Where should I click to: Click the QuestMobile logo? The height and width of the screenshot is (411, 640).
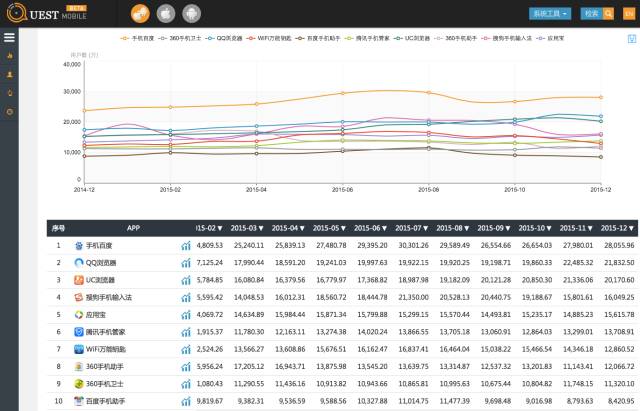47,13
